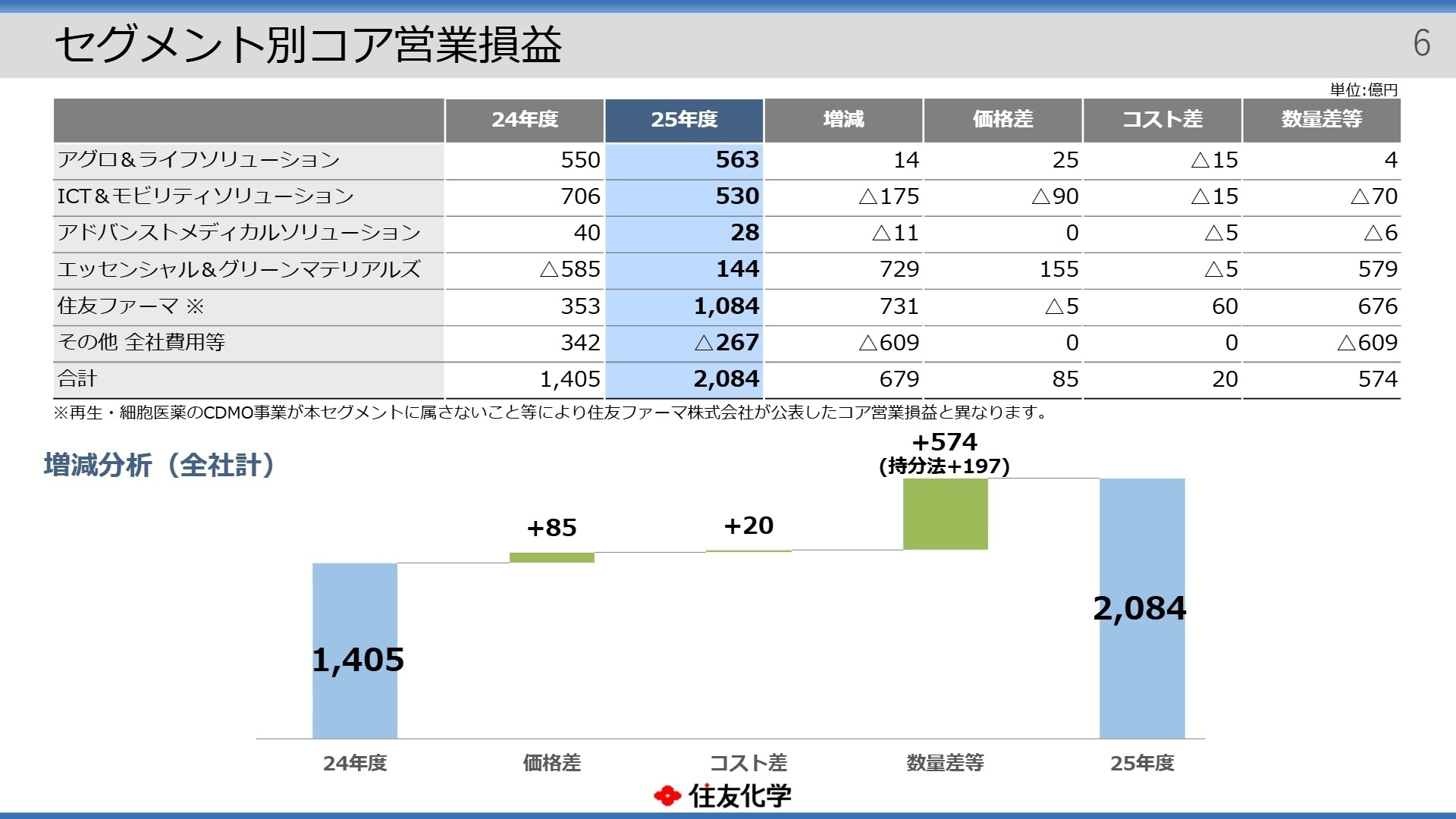The width and height of the screenshot is (1456, 819).
Task: Click the value △175
Action: click(889, 196)
